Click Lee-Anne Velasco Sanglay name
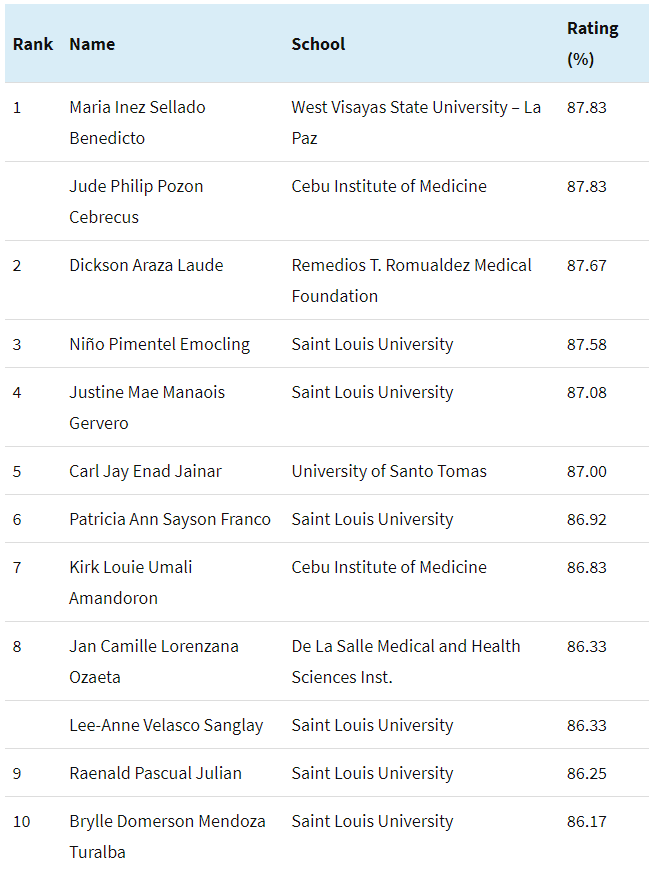 coord(166,725)
